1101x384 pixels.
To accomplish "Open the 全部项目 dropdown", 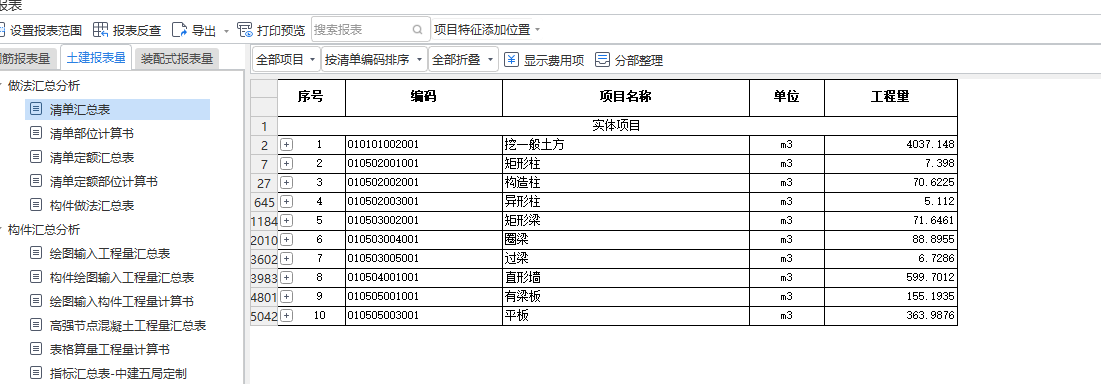I will click(x=286, y=60).
